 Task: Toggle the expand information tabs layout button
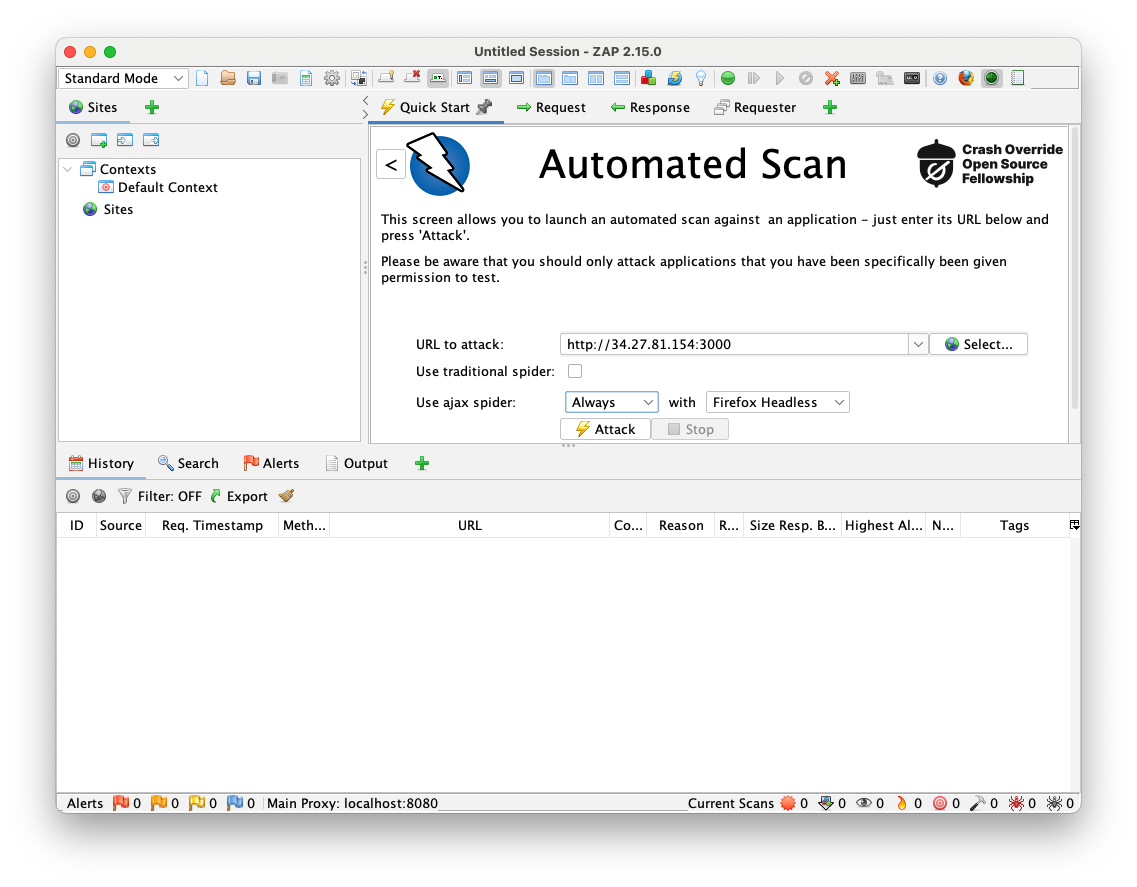[491, 78]
